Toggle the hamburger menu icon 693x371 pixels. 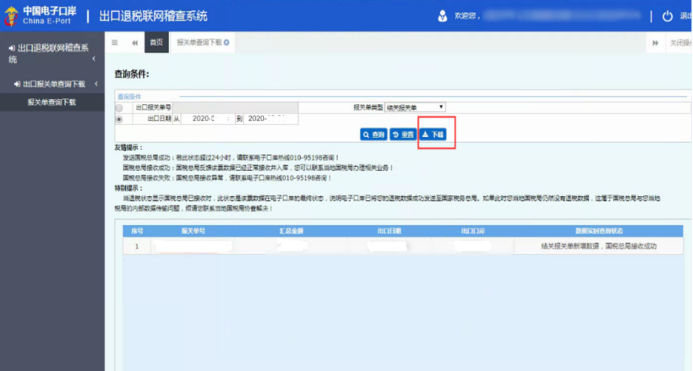coord(115,42)
